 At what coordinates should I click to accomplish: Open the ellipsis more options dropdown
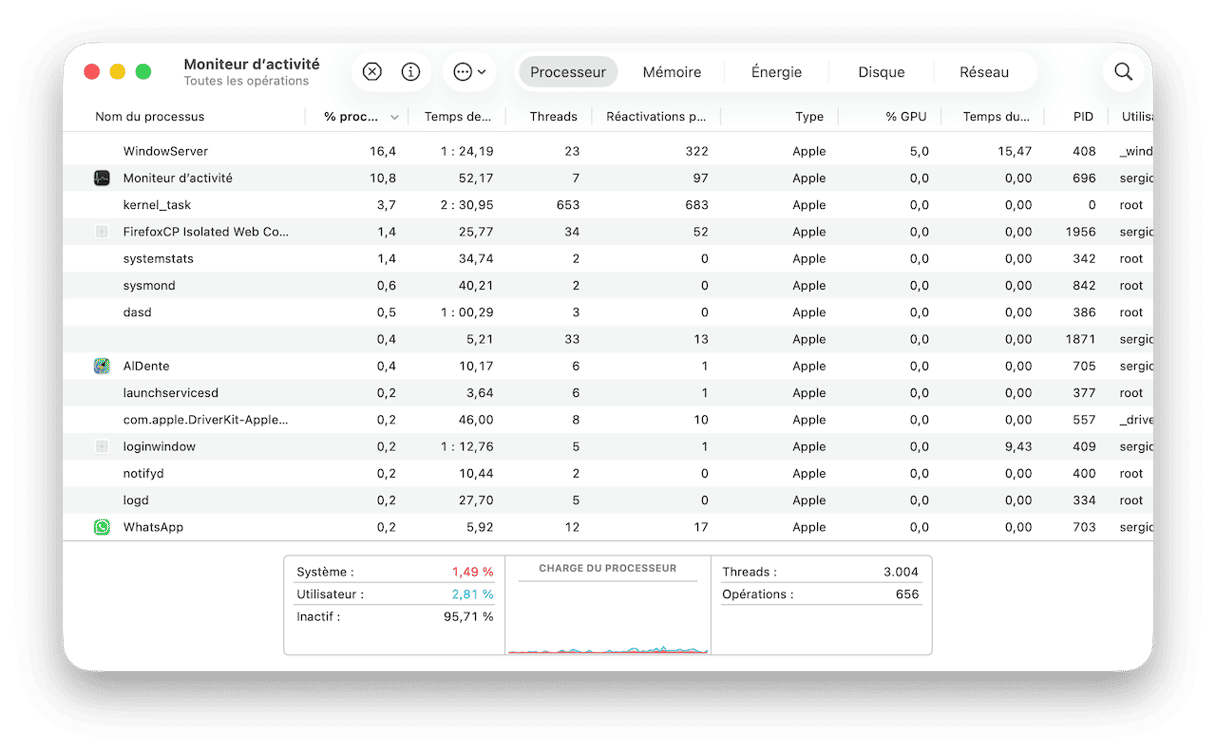(469, 72)
